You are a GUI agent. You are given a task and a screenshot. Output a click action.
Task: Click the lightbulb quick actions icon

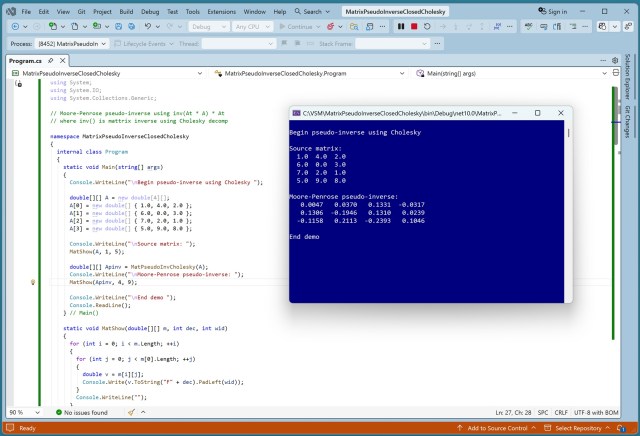pyautogui.click(x=34, y=283)
